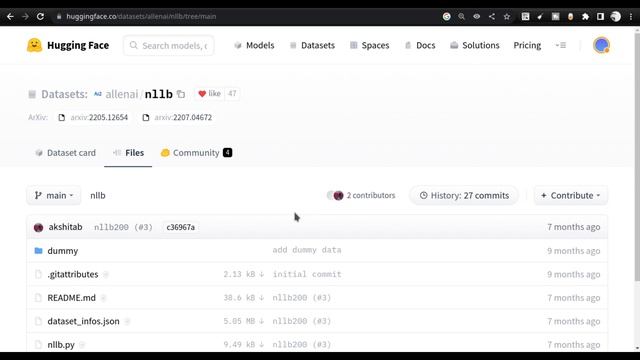Open commit hash c36967a
Screen dimensions: 640x360
pyautogui.click(x=180, y=227)
